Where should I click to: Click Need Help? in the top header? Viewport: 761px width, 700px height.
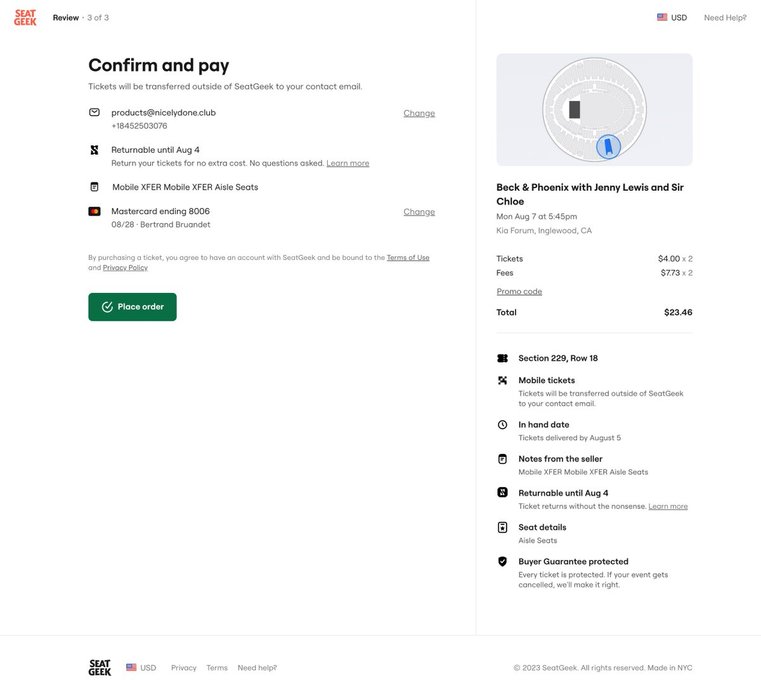pyautogui.click(x=725, y=17)
